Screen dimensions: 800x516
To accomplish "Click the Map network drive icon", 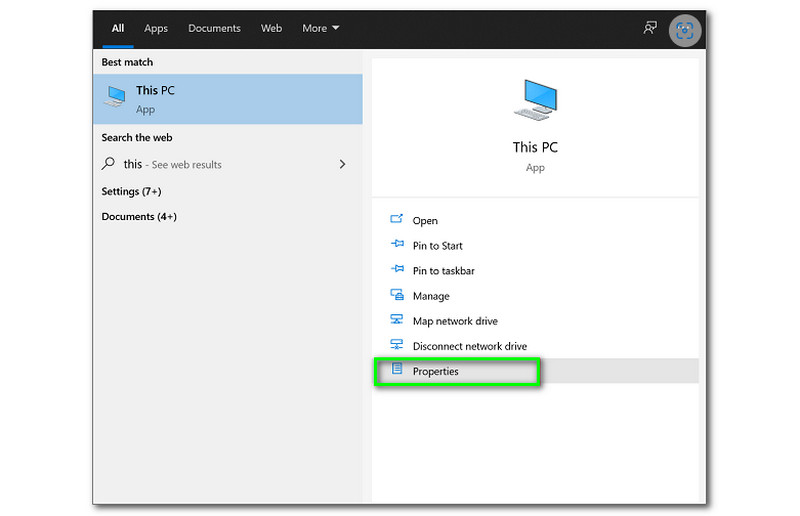I will point(396,321).
